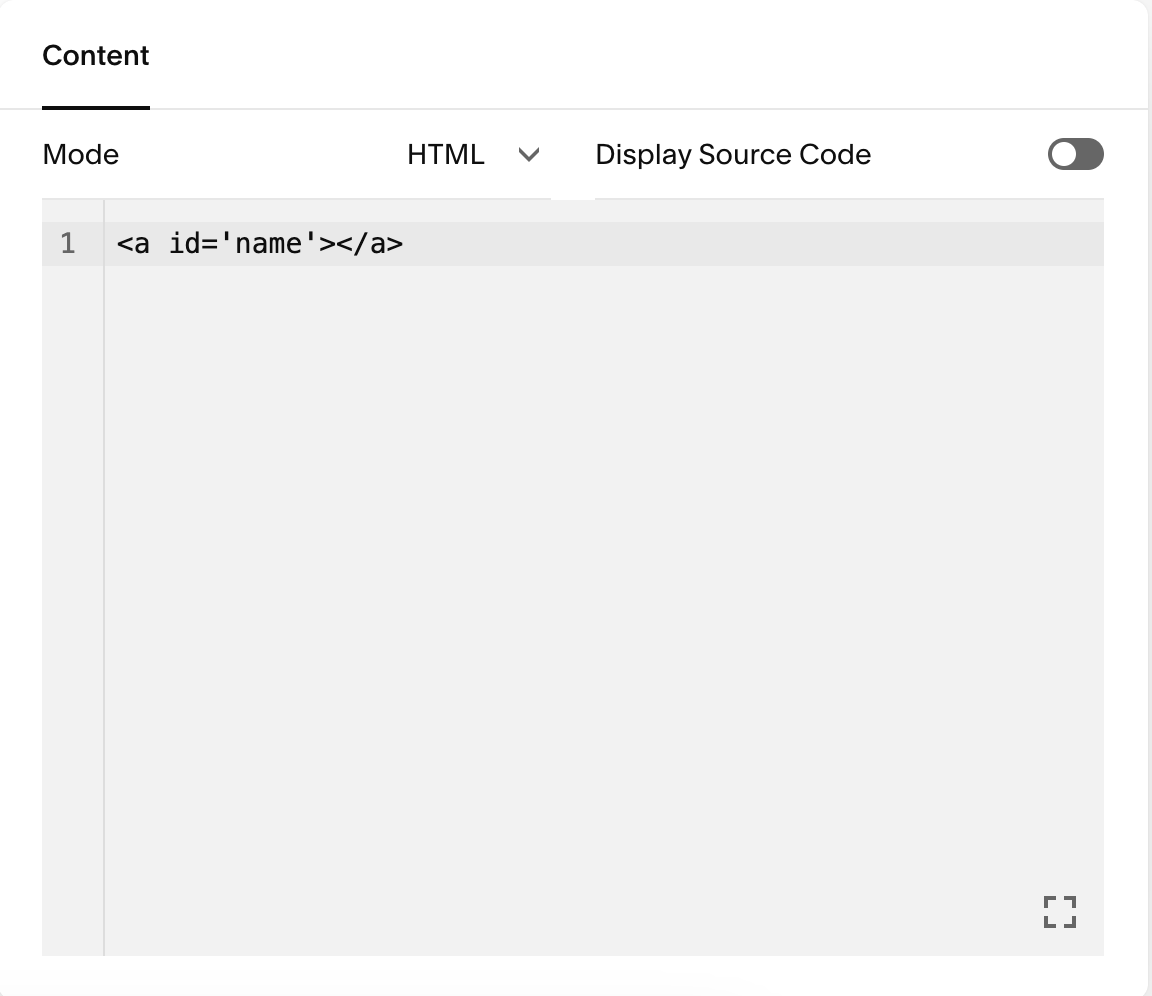Open the editor in full screen mode
This screenshot has height=996, width=1152.
tap(1059, 912)
